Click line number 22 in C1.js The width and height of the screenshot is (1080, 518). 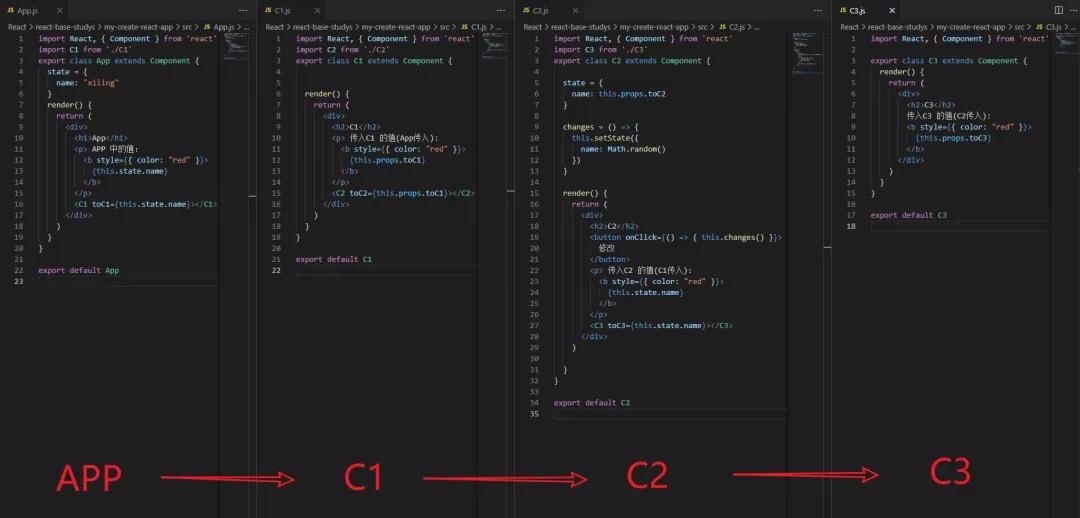(276, 270)
